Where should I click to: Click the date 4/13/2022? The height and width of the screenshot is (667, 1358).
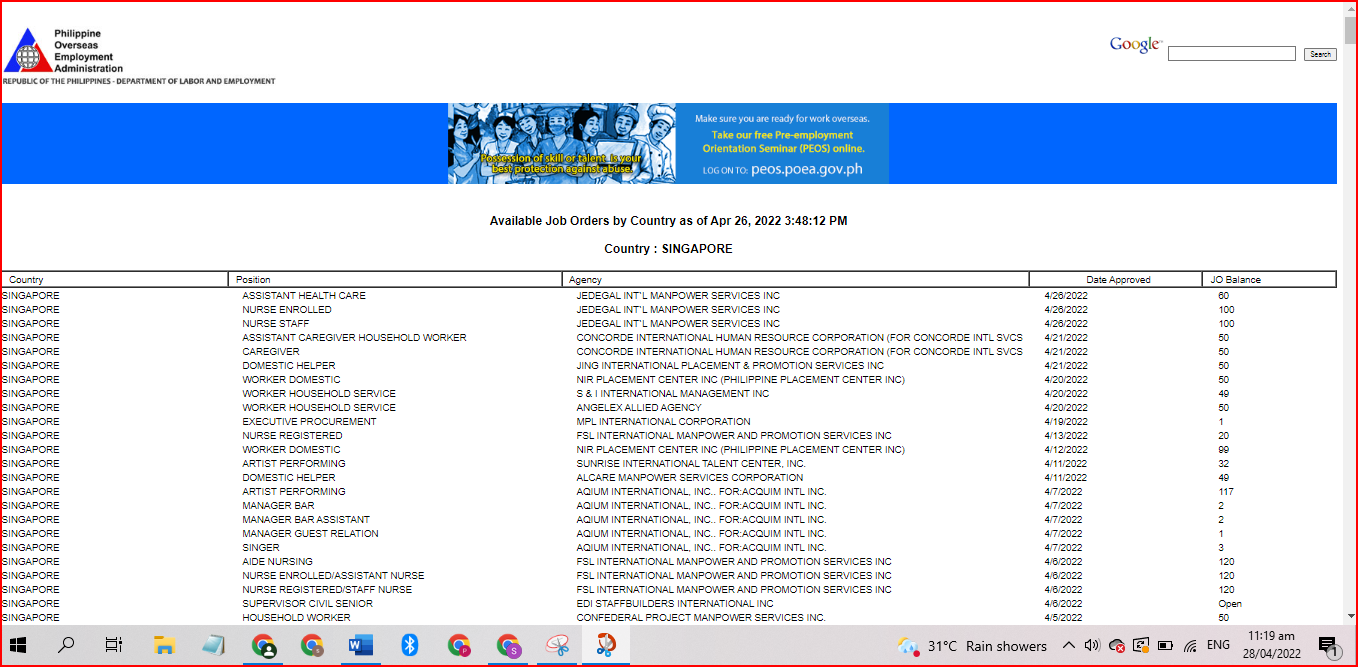(1064, 436)
